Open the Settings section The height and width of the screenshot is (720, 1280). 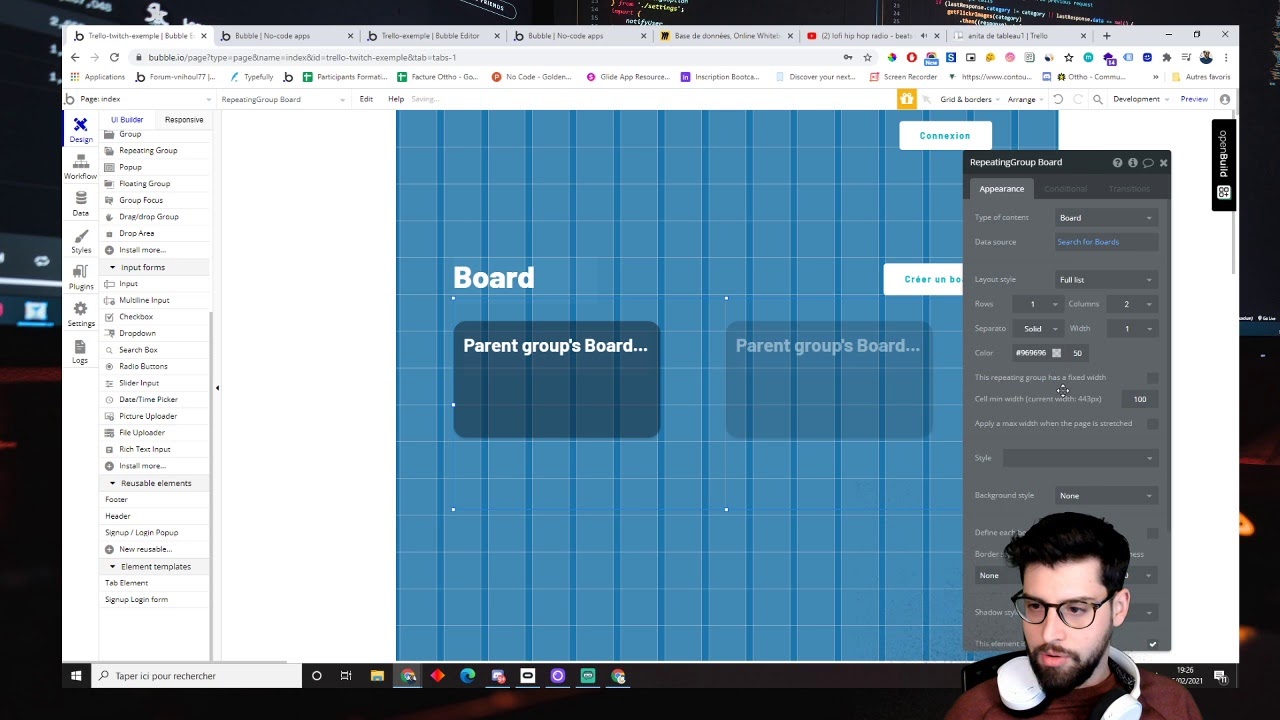point(81,315)
